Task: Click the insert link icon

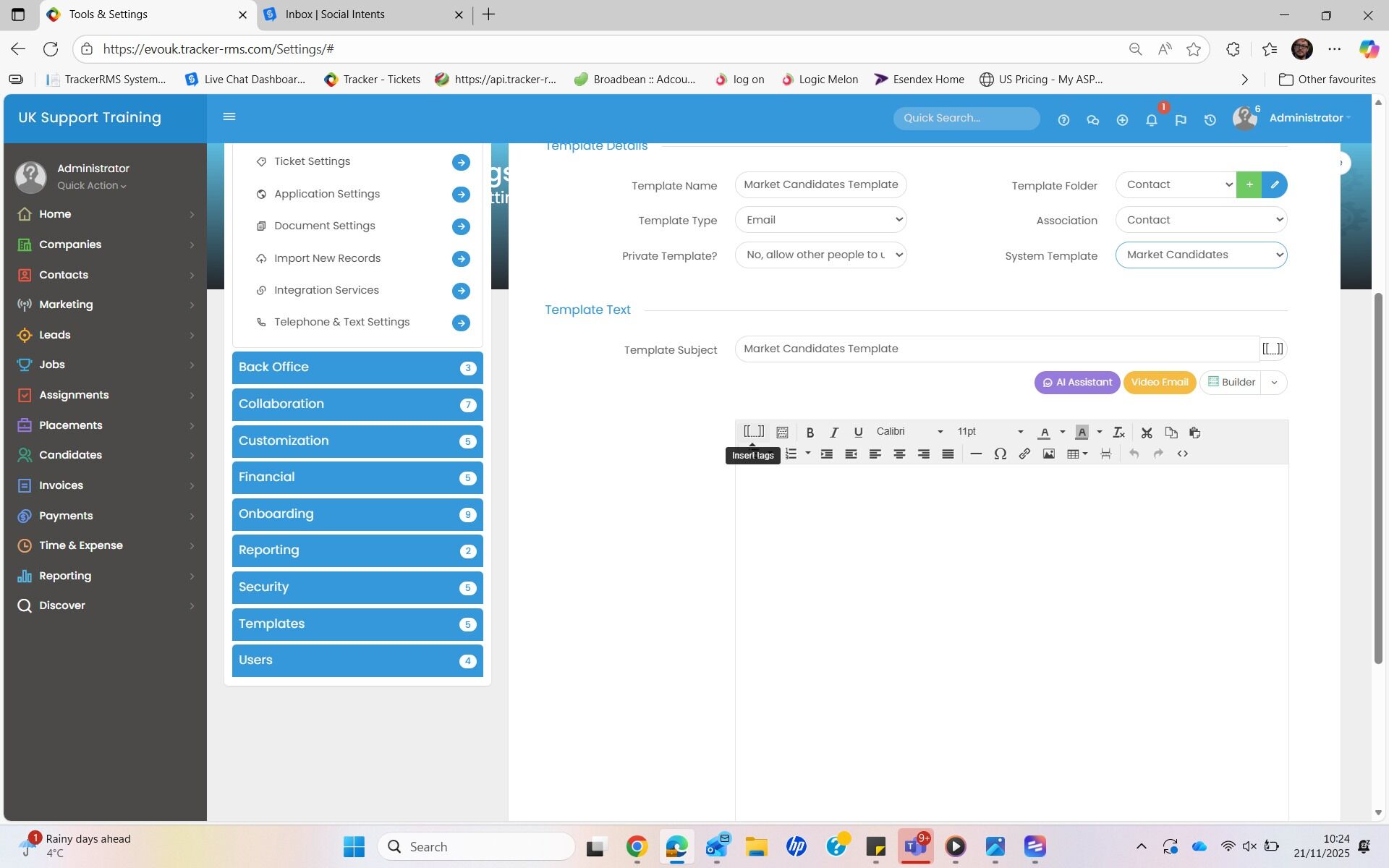Action: coord(1024,454)
